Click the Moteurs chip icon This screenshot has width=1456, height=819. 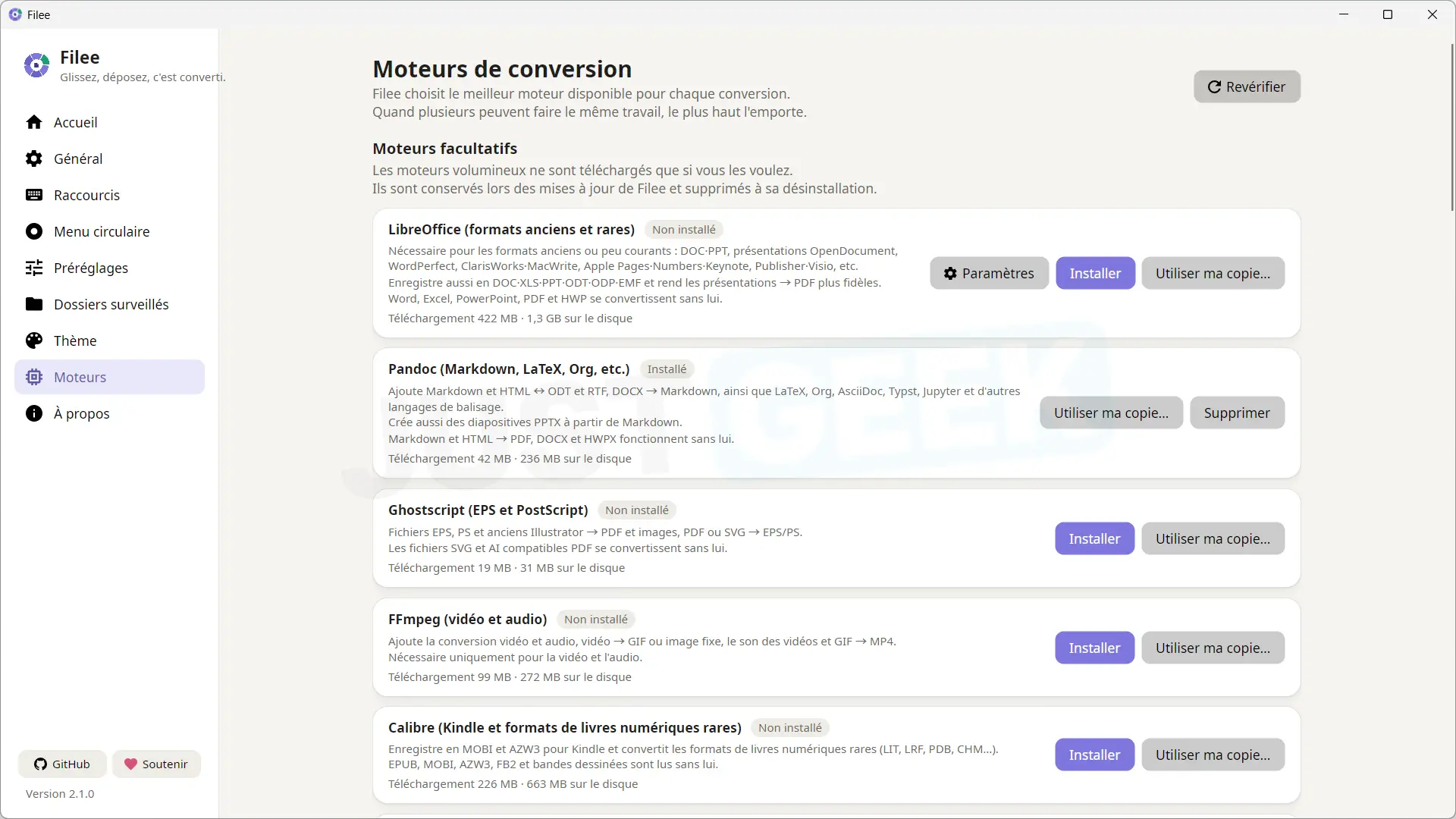(x=34, y=377)
